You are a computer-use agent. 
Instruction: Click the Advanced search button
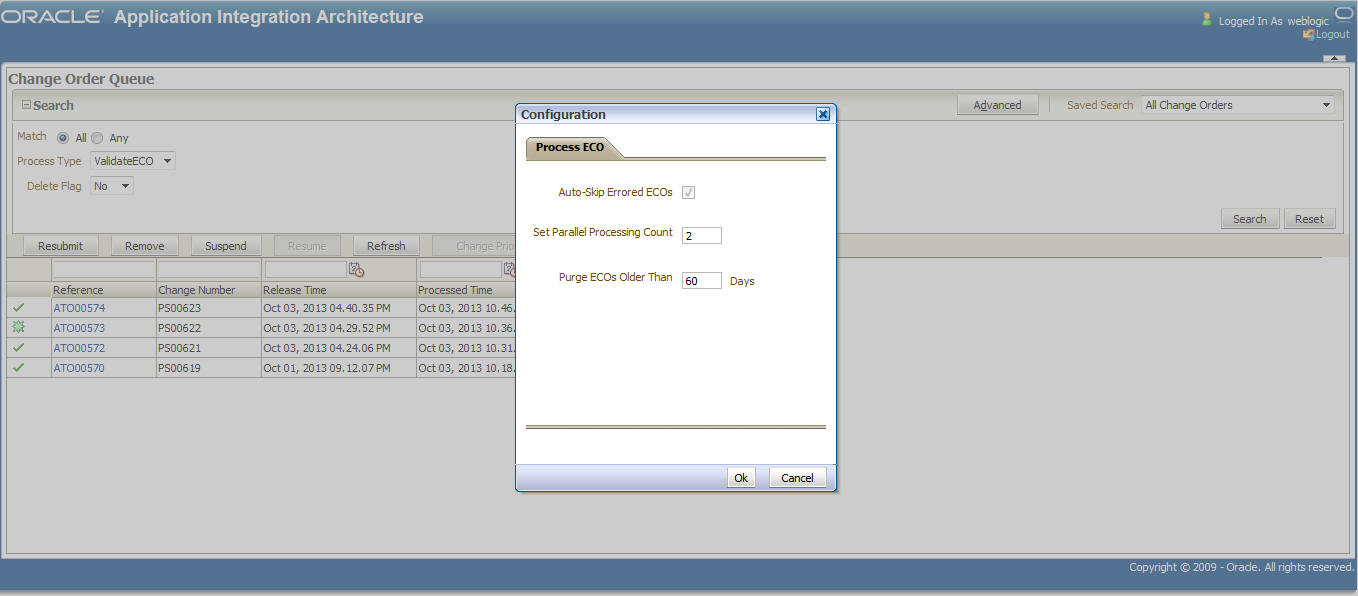(997, 105)
